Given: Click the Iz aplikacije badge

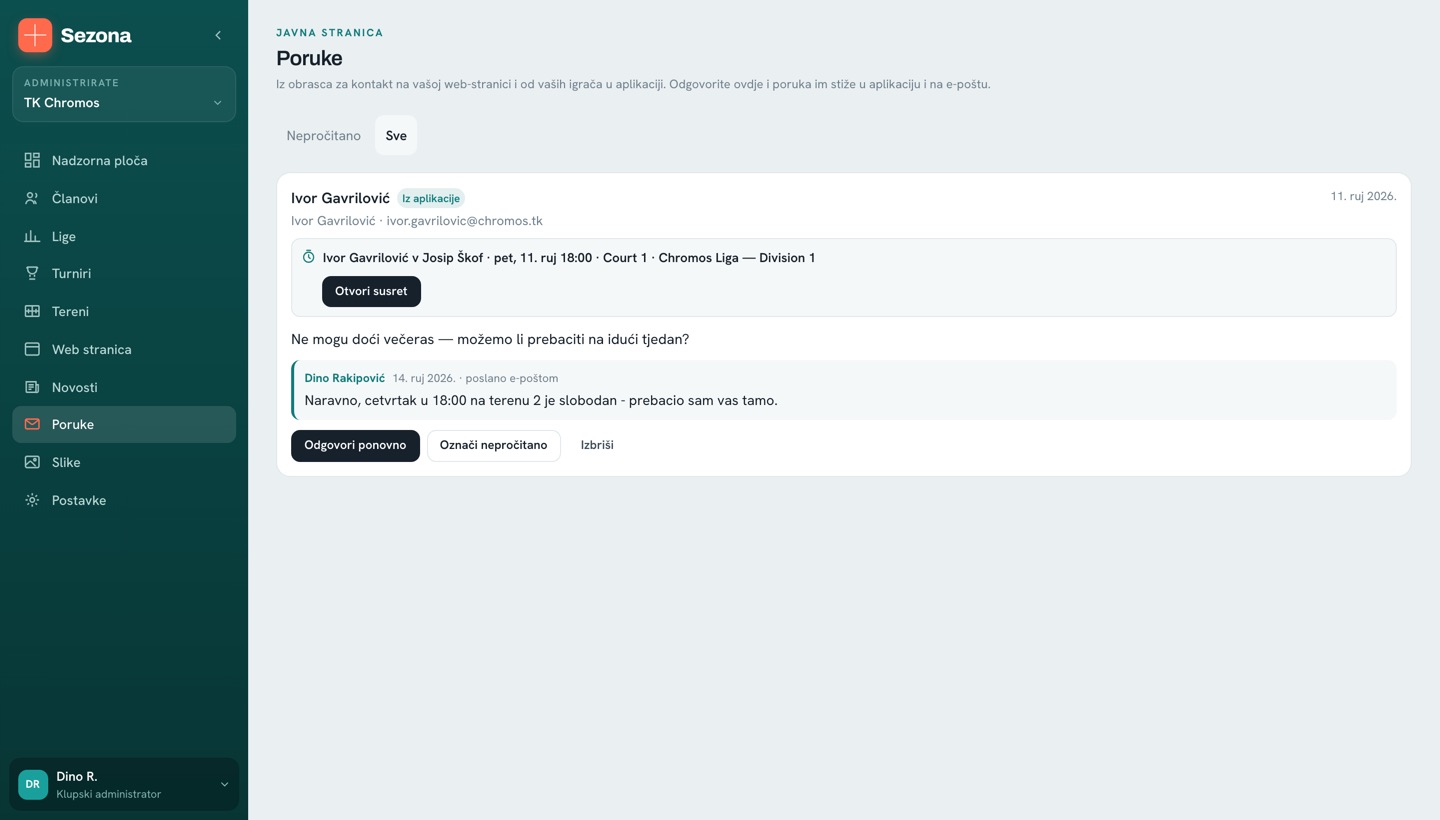Looking at the screenshot, I should (431, 198).
